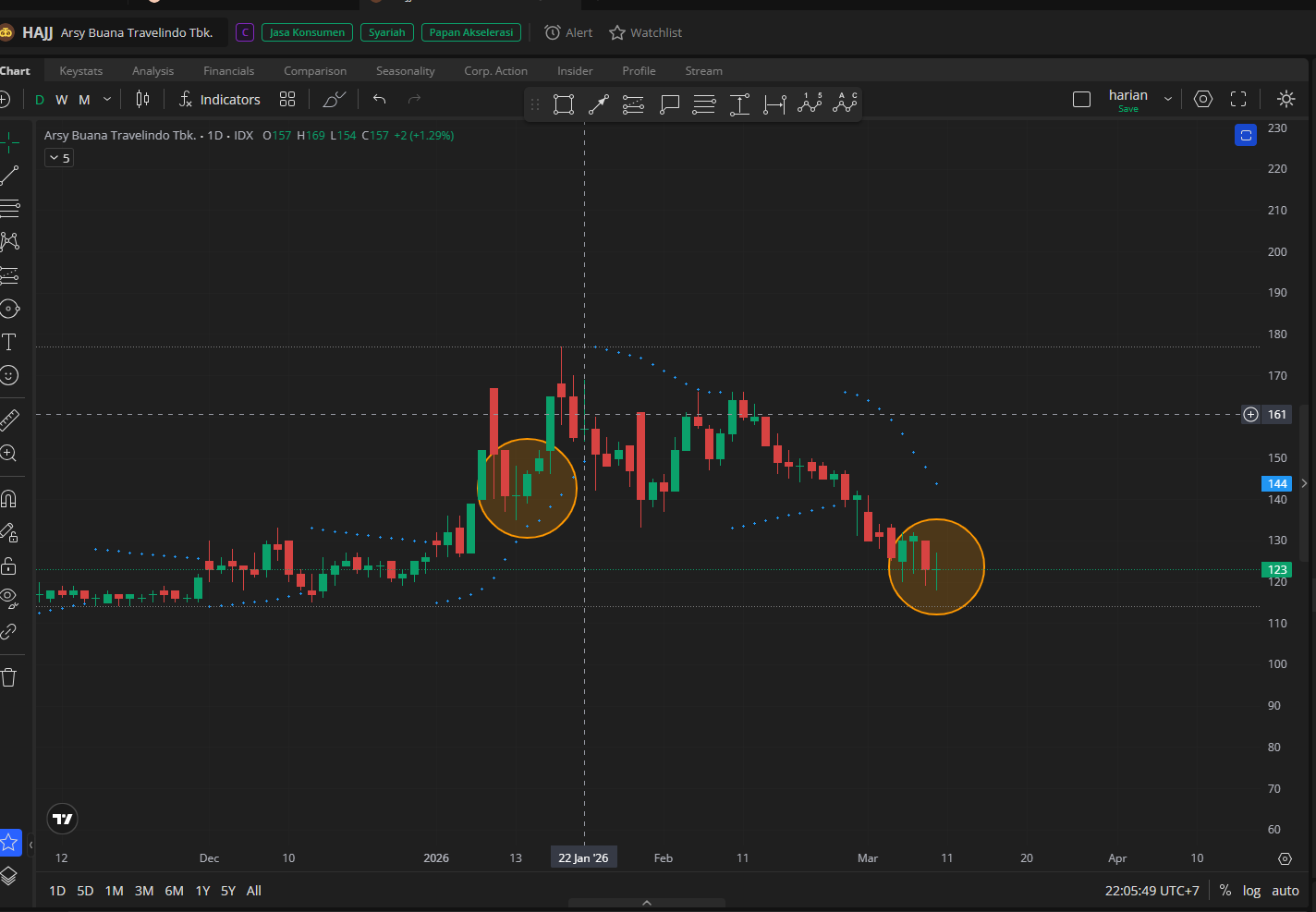Select the Text annotation tool
Image resolution: width=1316 pixels, height=912 pixels.
tap(8, 342)
